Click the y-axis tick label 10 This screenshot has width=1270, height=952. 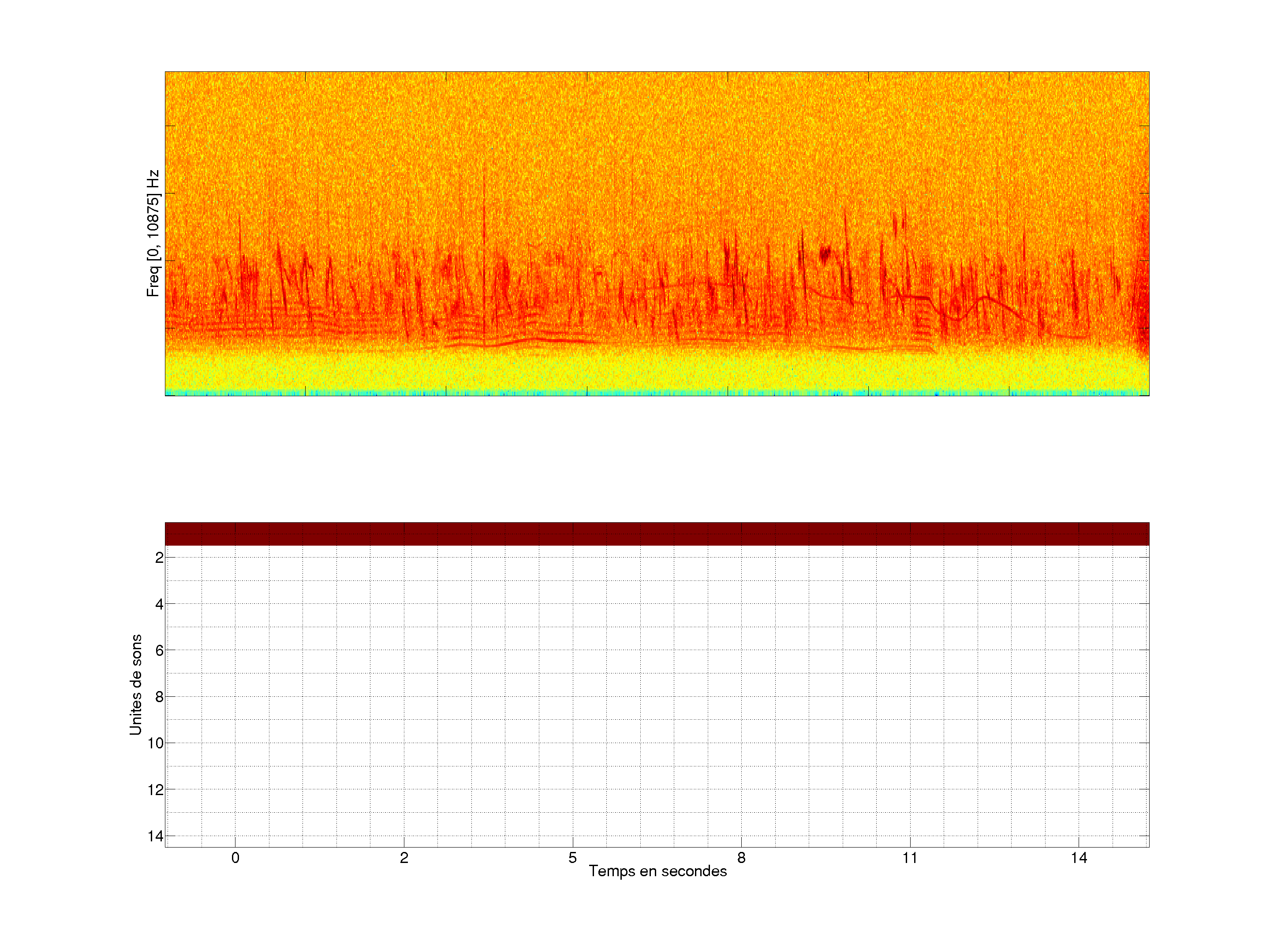tap(156, 744)
